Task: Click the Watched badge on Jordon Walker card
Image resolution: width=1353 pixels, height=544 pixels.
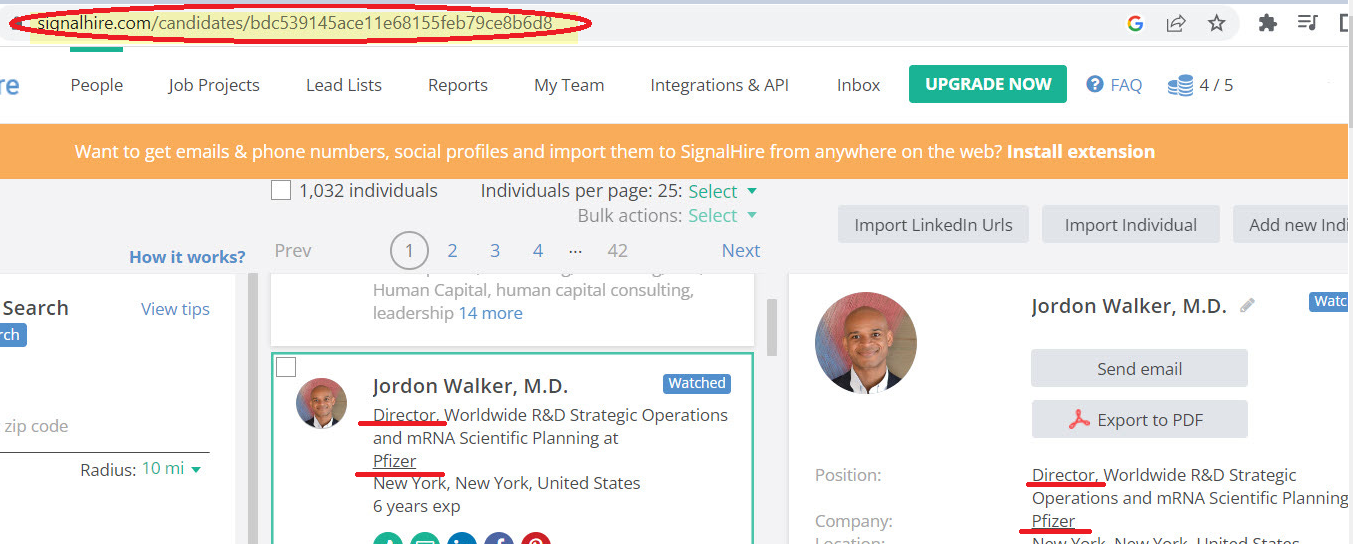Action: [697, 383]
